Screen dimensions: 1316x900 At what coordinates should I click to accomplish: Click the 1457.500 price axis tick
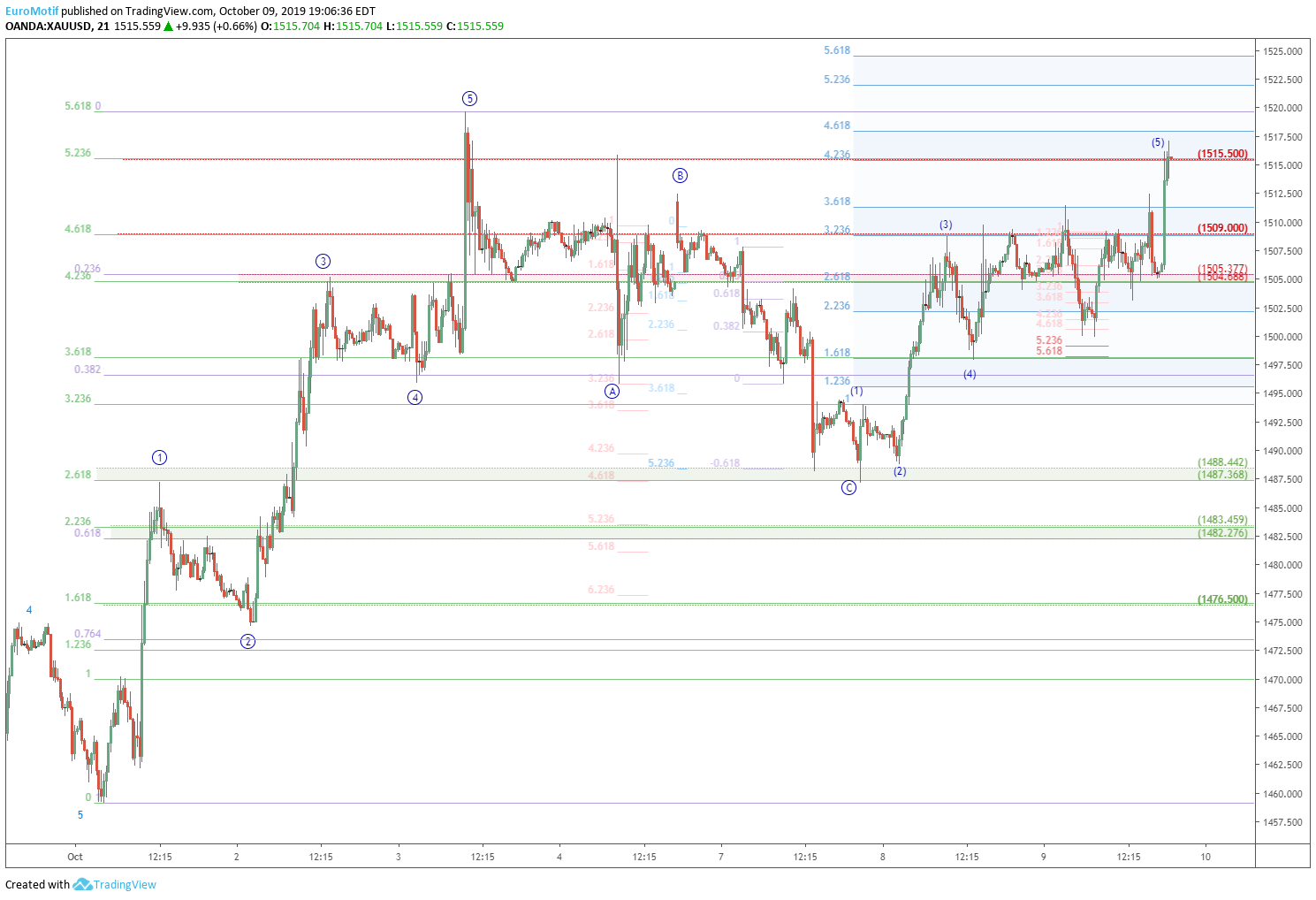coord(1283,822)
